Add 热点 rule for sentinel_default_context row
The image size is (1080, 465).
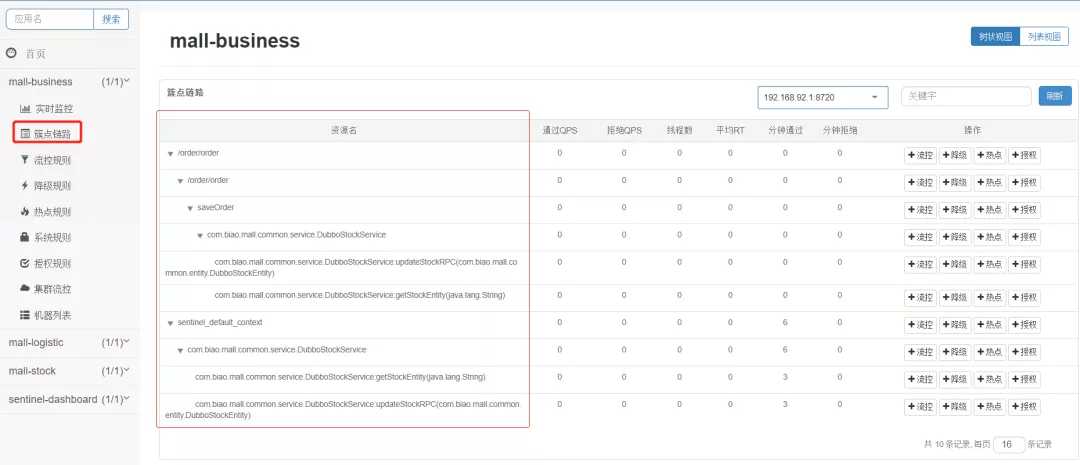pyautogui.click(x=989, y=325)
